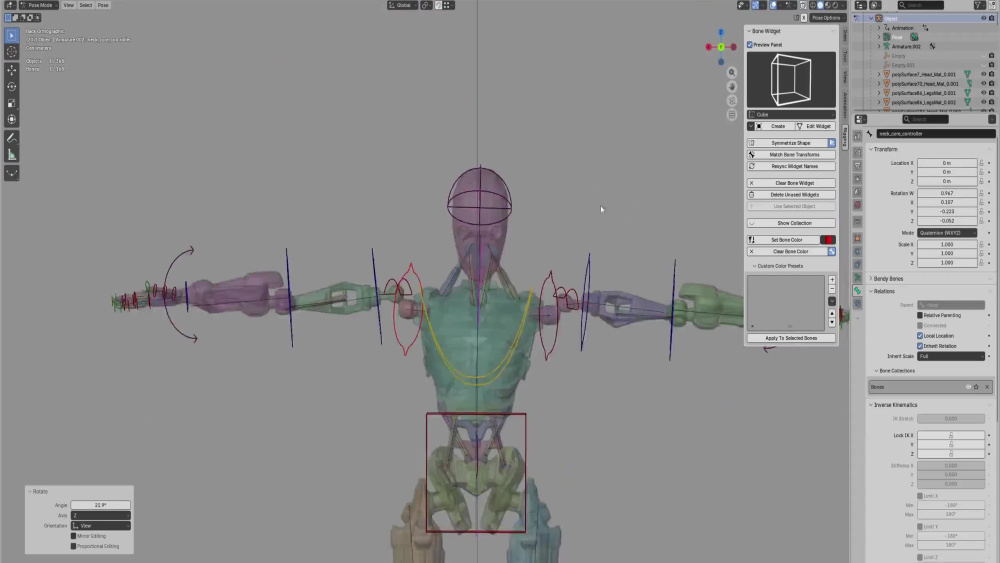This screenshot has height=563, width=1000.
Task: Toggle Inherit Rotation checkbox
Action: click(x=920, y=346)
